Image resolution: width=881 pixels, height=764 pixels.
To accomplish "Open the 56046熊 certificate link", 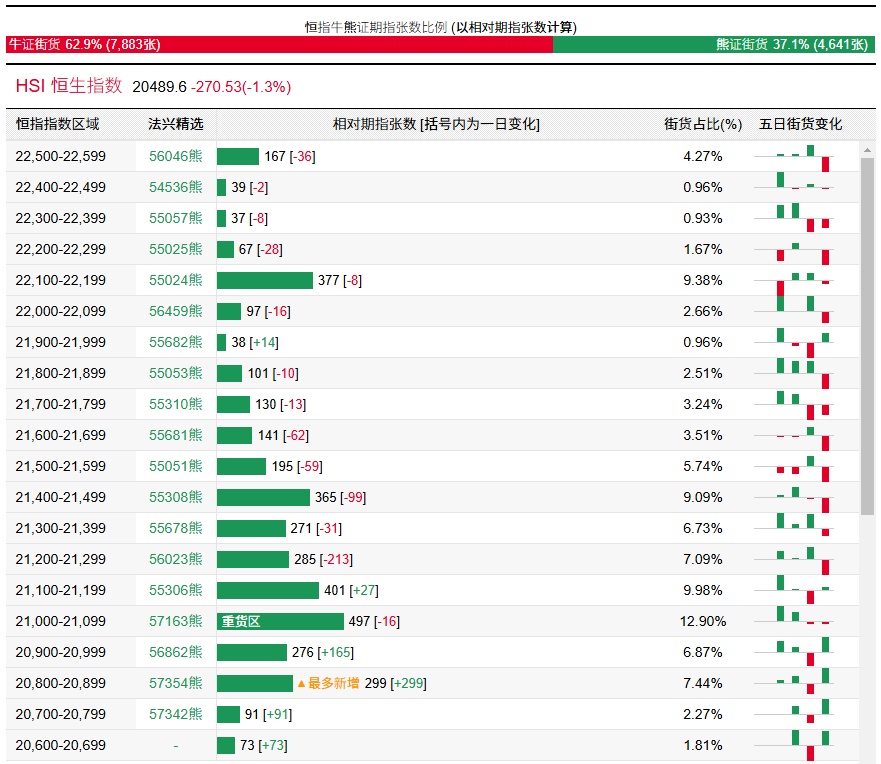I will [175, 156].
